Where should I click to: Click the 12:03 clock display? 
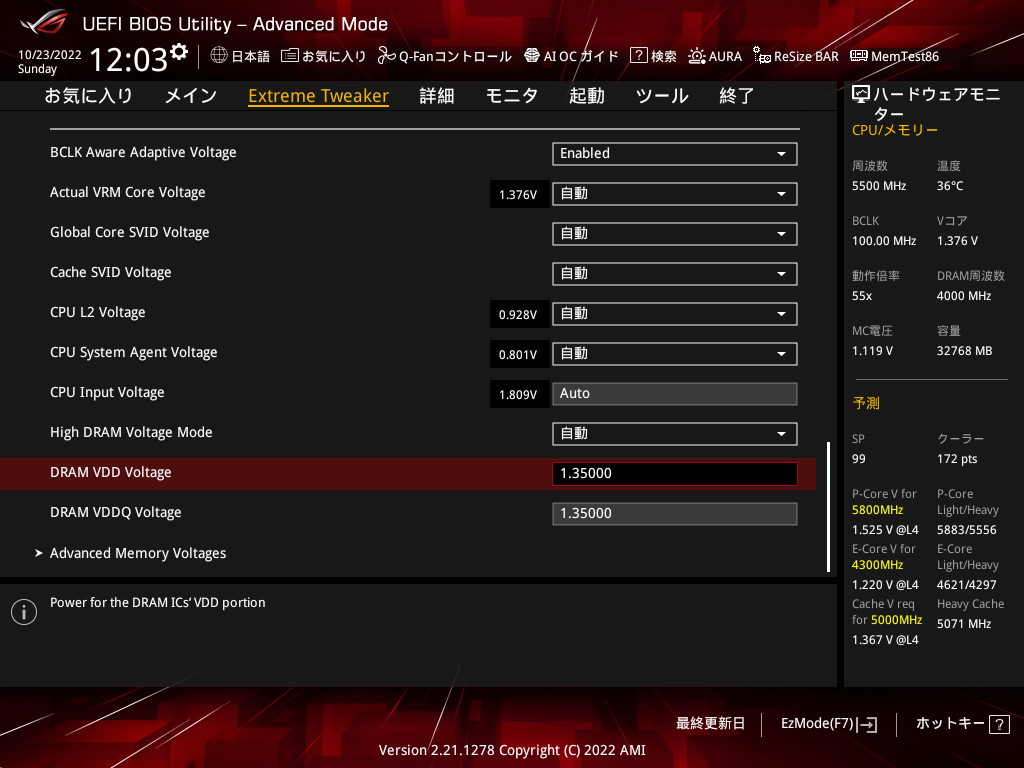tap(129, 59)
